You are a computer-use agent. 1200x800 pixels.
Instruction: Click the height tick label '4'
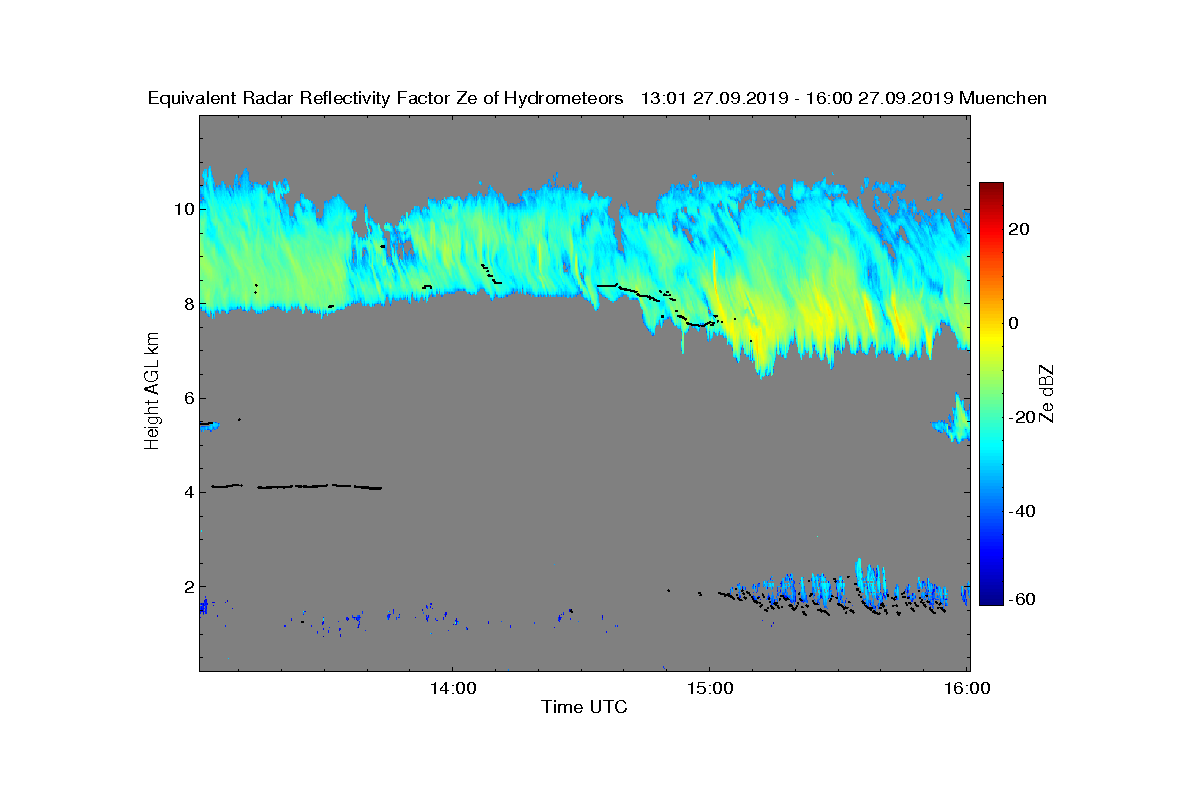point(188,491)
